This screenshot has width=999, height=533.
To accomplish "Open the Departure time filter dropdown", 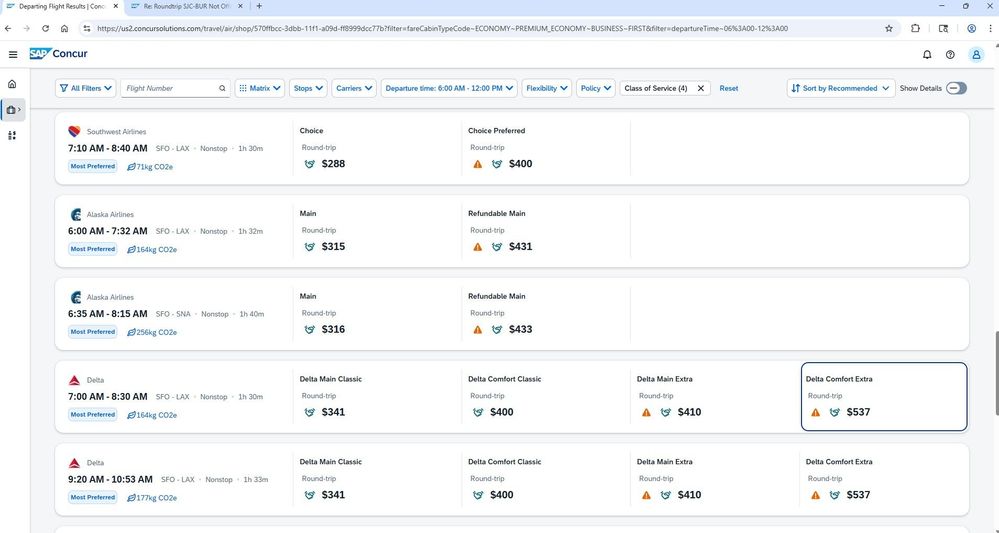I will click(x=449, y=89).
